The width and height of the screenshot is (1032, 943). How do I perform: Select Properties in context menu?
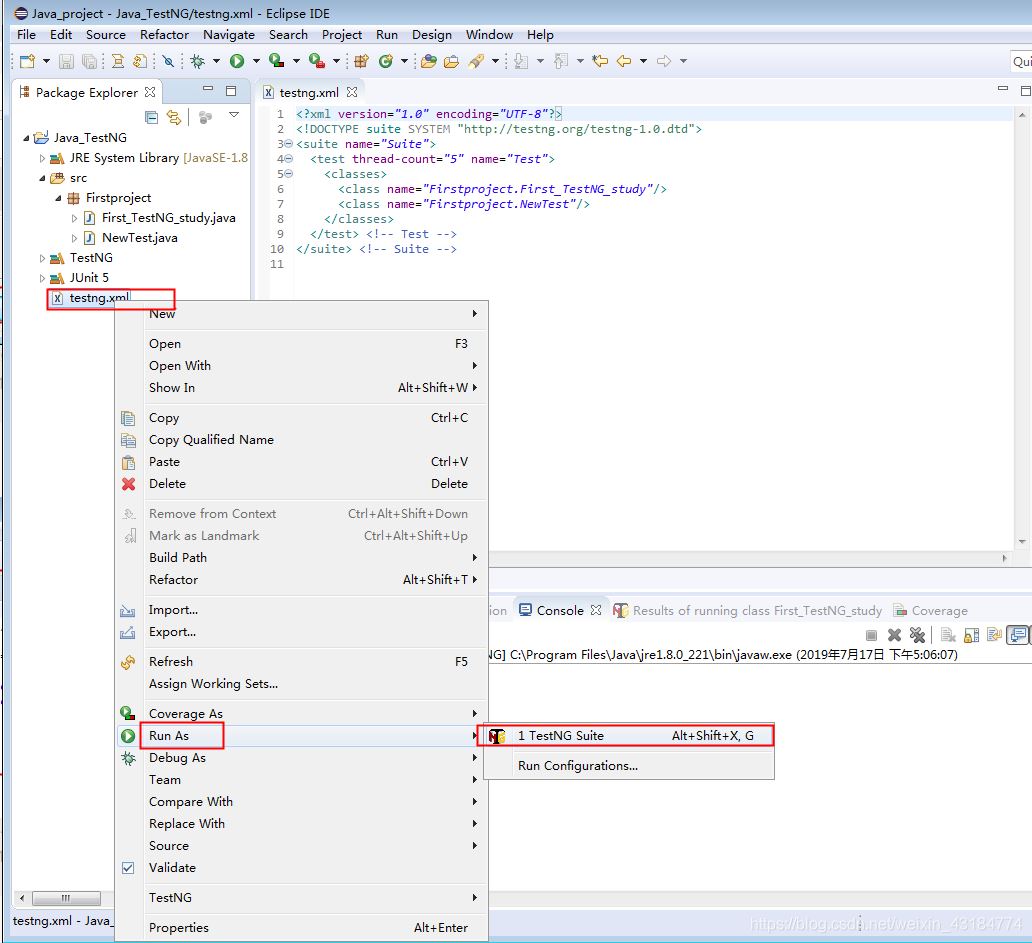coord(303,928)
